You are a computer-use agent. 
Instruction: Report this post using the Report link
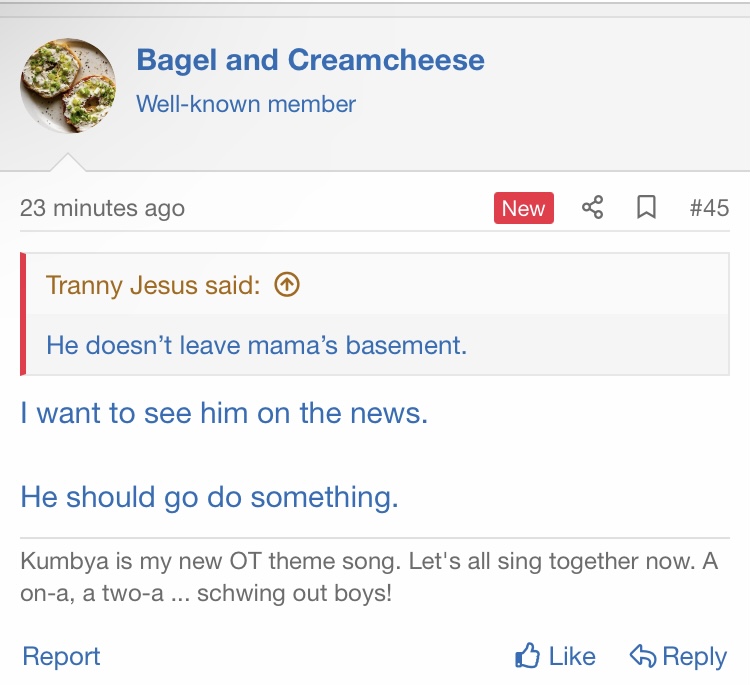click(x=61, y=657)
